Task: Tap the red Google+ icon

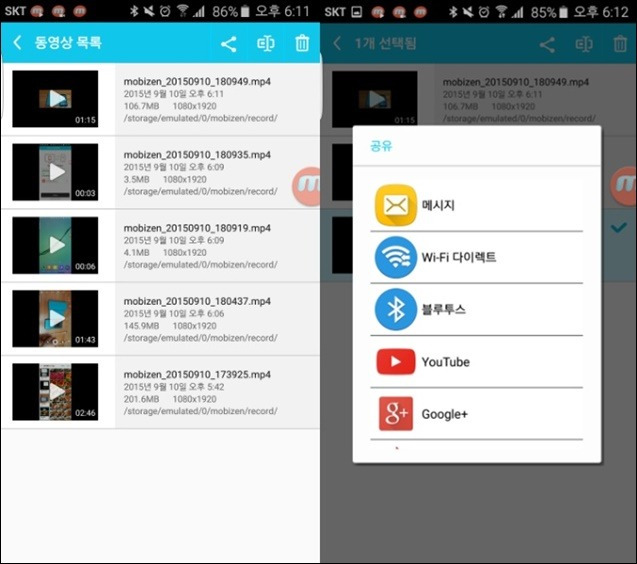Action: [x=396, y=414]
